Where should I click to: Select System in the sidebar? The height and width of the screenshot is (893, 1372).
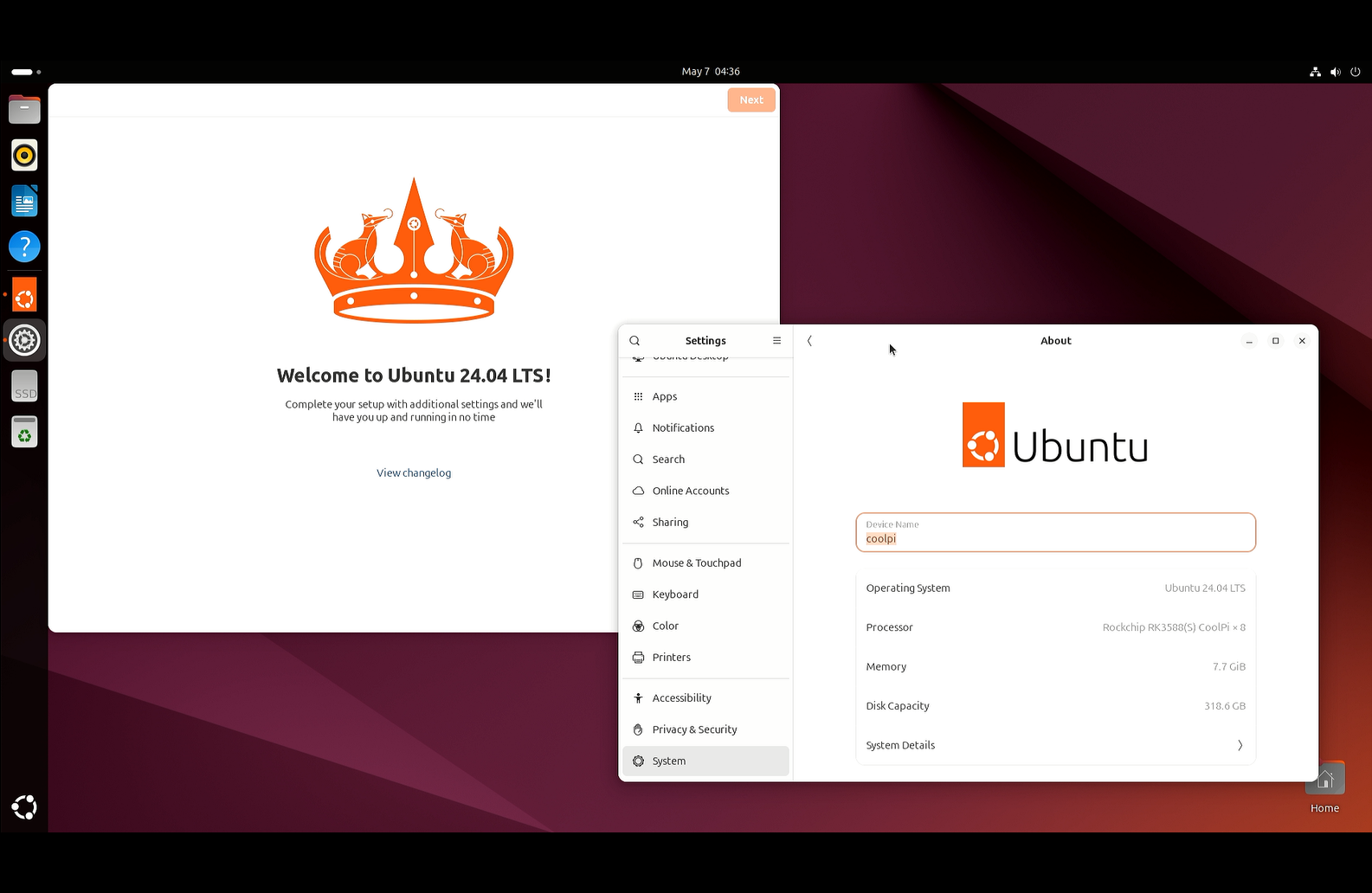click(x=705, y=761)
